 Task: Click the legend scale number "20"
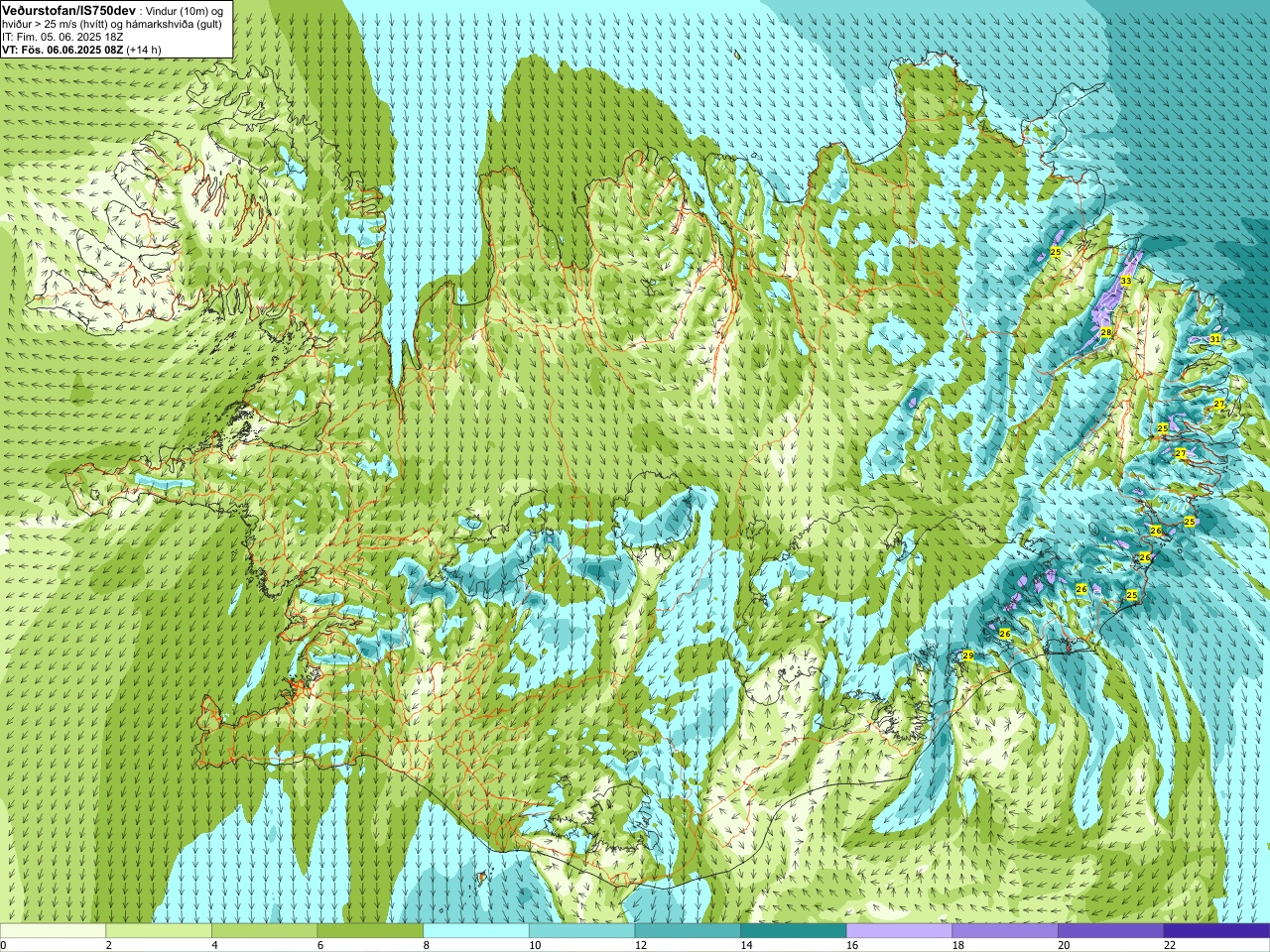coord(1064,945)
